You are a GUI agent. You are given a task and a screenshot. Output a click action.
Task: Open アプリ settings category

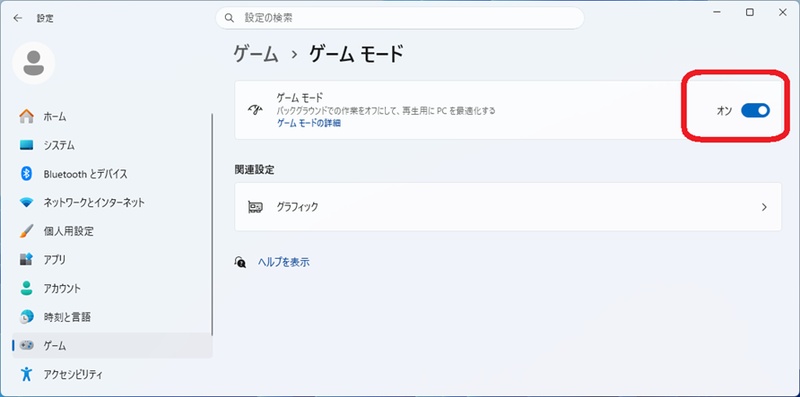112,260
